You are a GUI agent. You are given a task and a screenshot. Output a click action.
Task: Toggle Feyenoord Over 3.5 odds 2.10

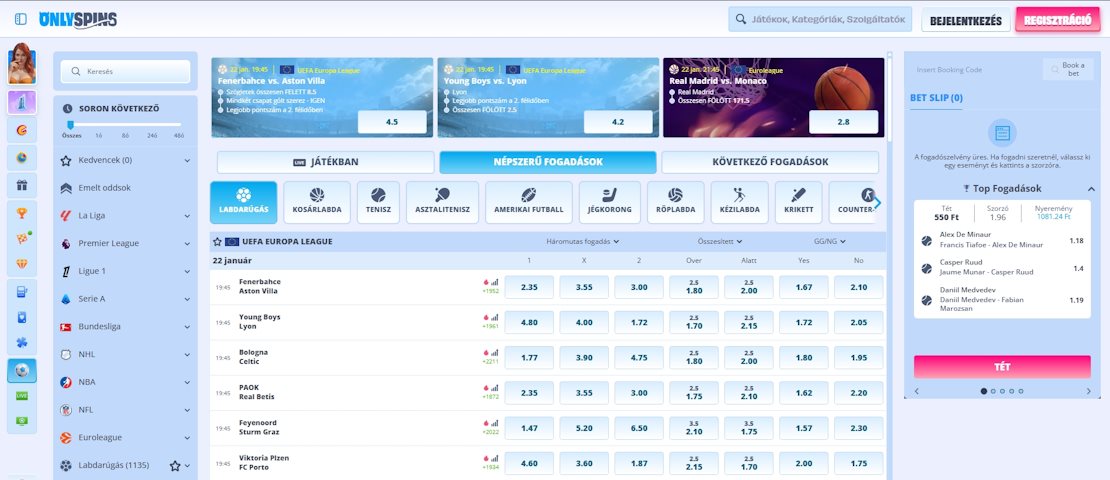pos(694,428)
